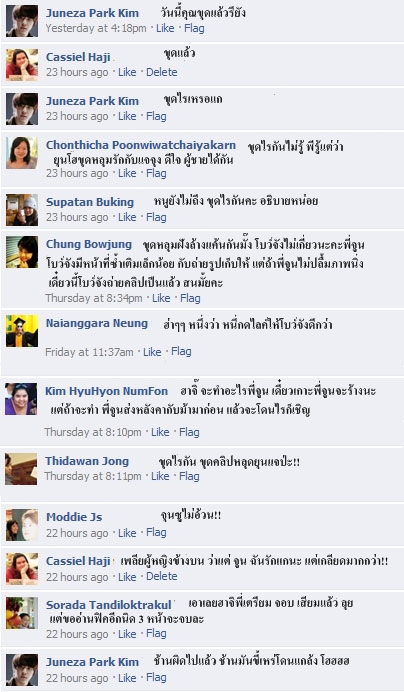This screenshot has width=404, height=692.
Task: Click Supatan Buking's avatar thumbnail
Action: [x=22, y=210]
